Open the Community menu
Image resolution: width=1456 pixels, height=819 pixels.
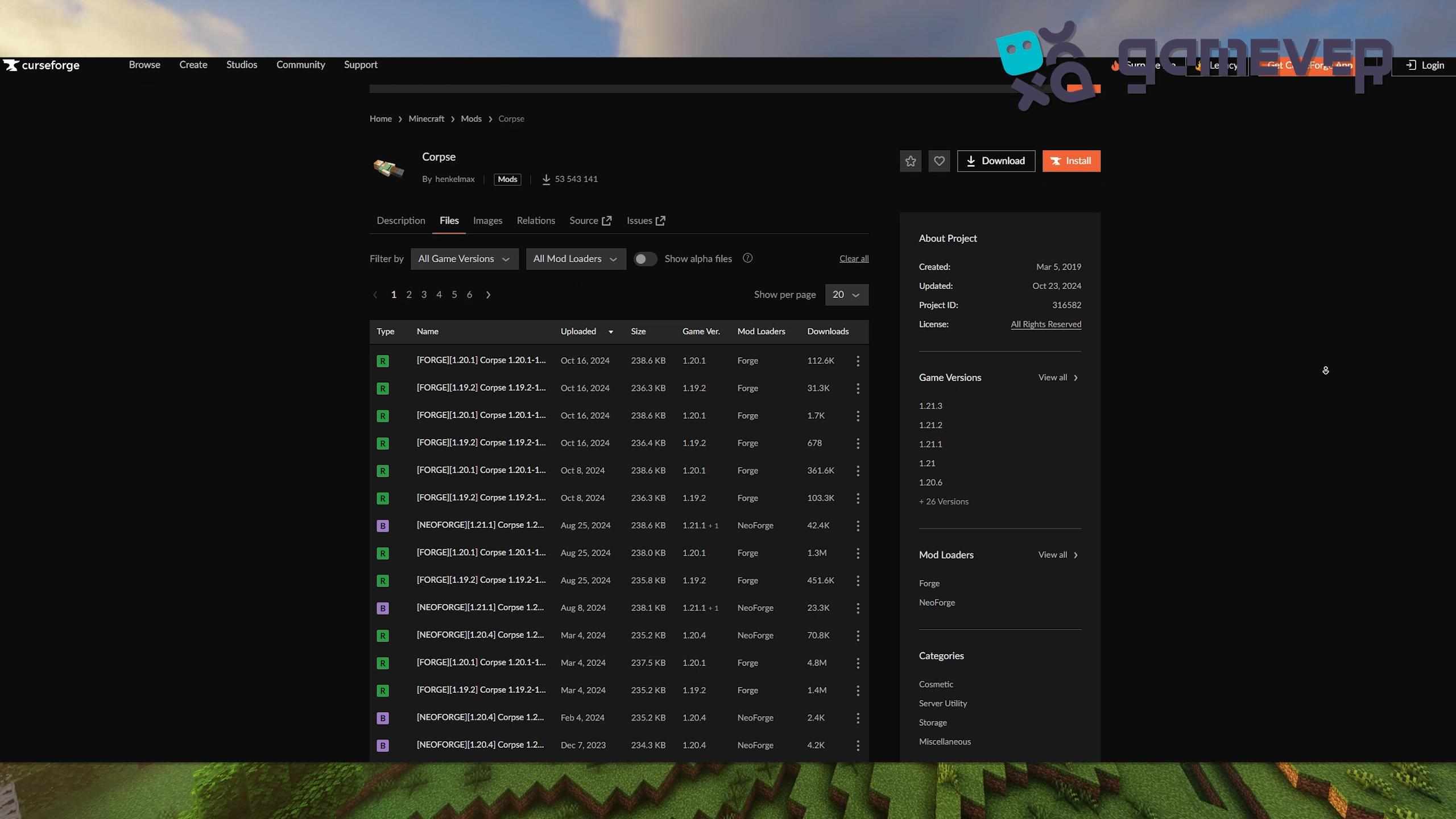pyautogui.click(x=301, y=65)
